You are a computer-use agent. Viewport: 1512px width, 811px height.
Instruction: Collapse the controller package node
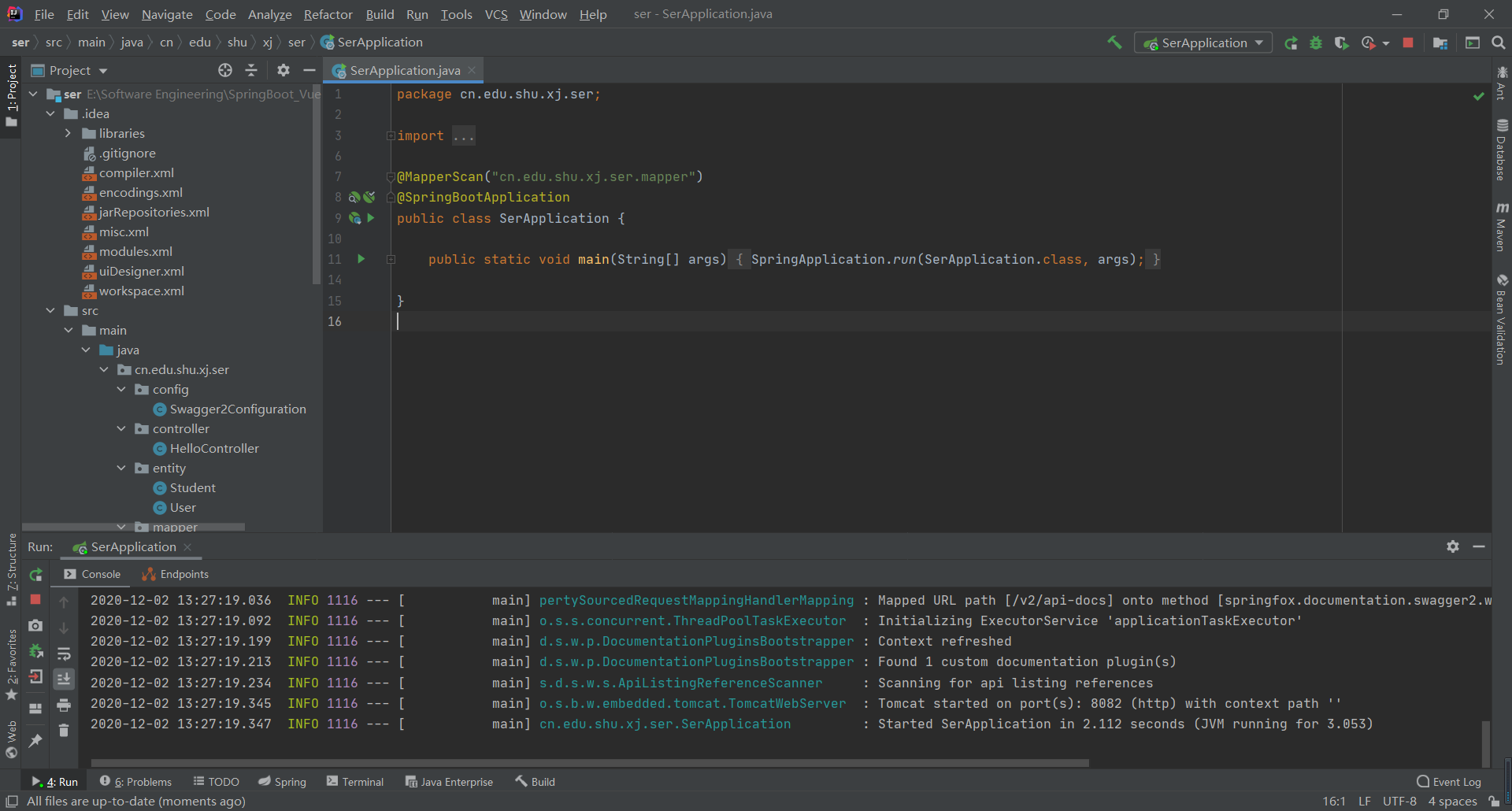121,429
